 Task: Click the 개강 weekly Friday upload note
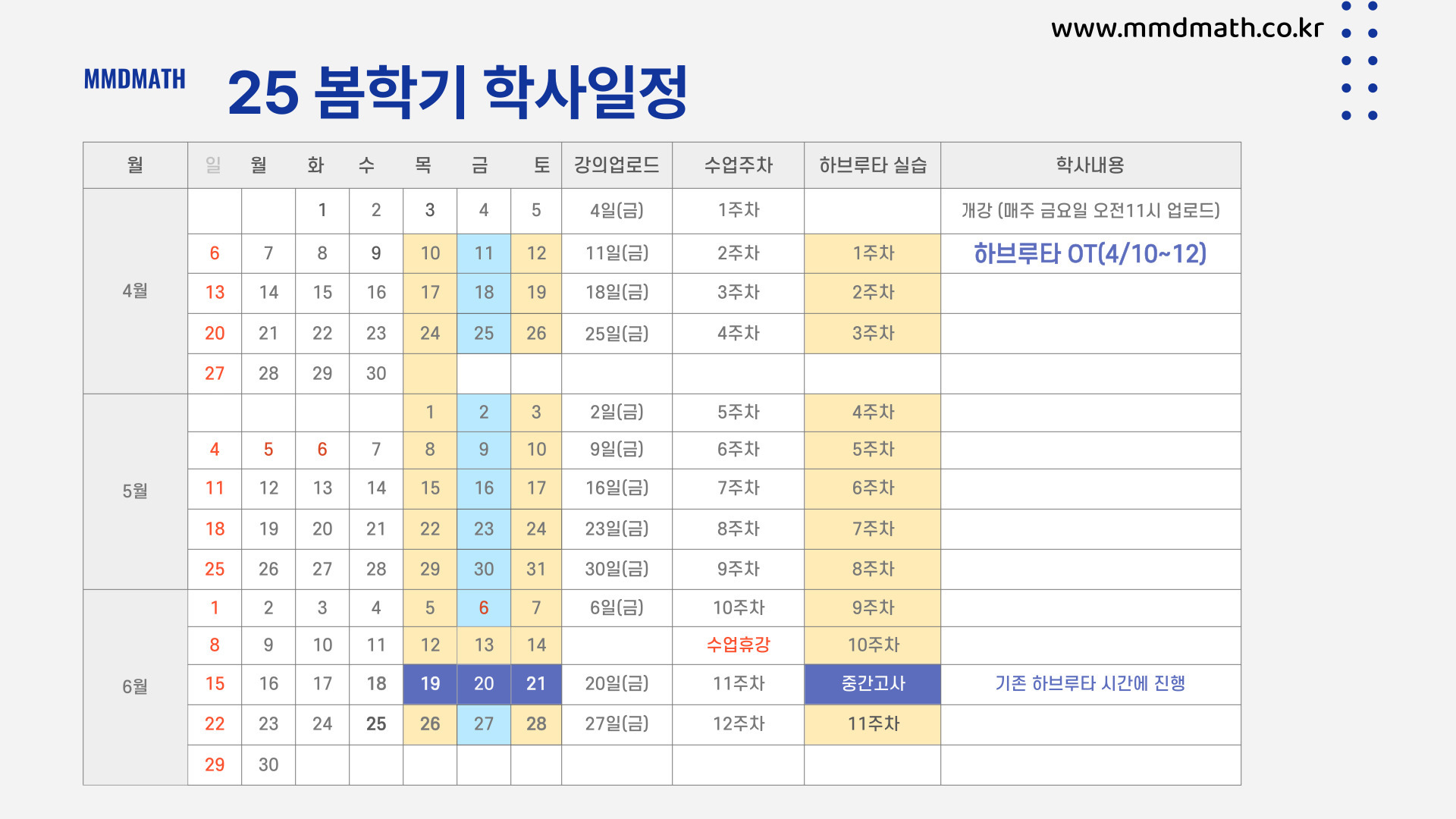pos(1090,211)
